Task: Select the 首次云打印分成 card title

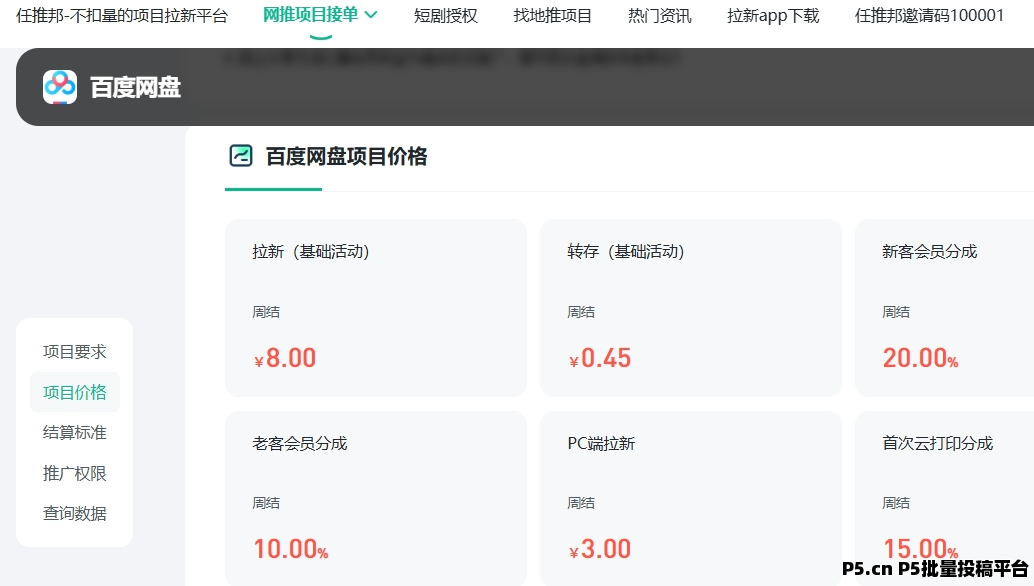Action: tap(938, 443)
